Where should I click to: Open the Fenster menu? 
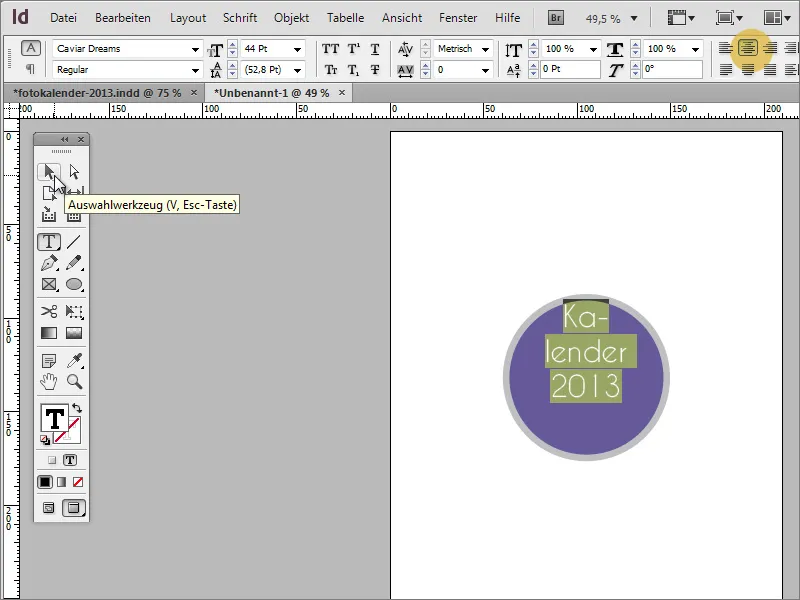[458, 18]
